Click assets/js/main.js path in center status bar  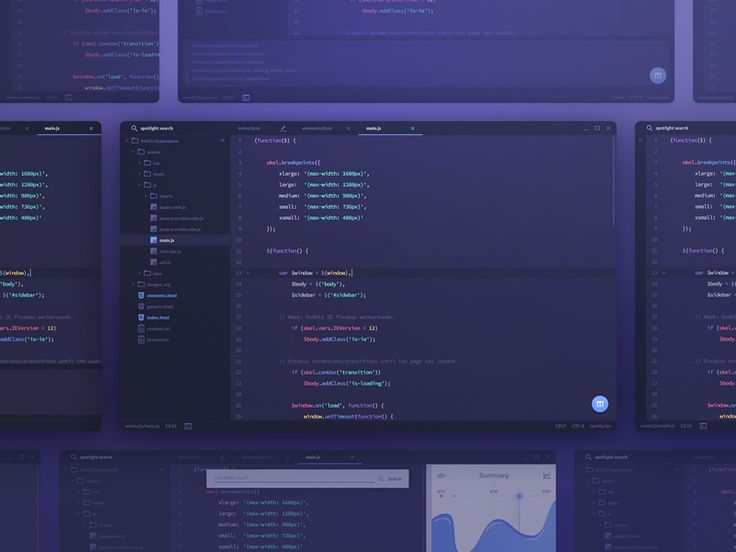[143, 426]
